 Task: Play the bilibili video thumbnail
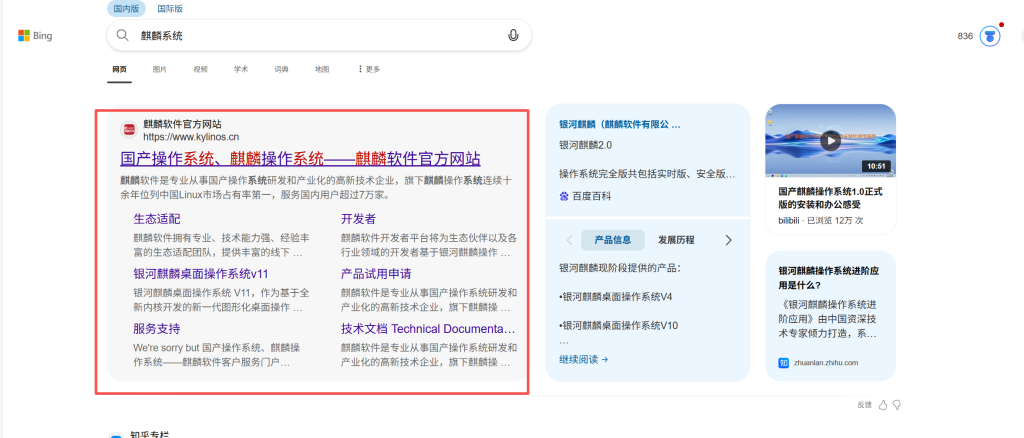pos(830,141)
